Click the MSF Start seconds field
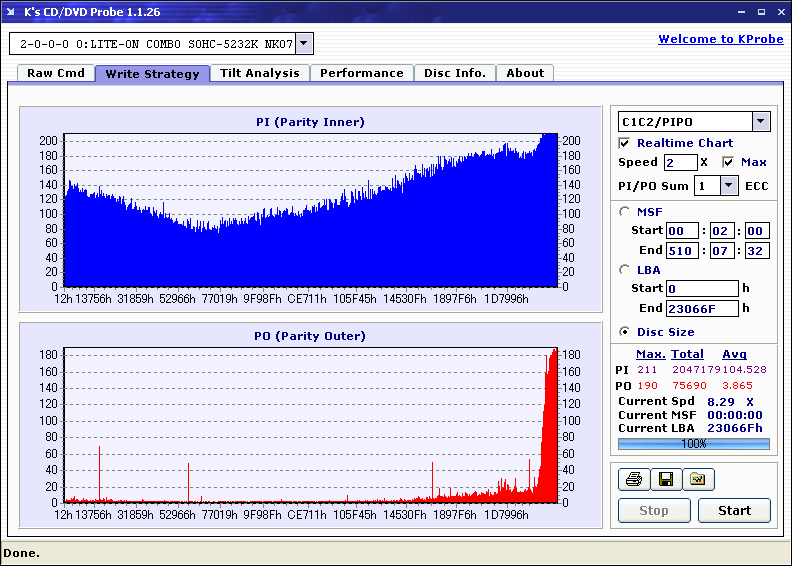792x566 pixels. 722,231
